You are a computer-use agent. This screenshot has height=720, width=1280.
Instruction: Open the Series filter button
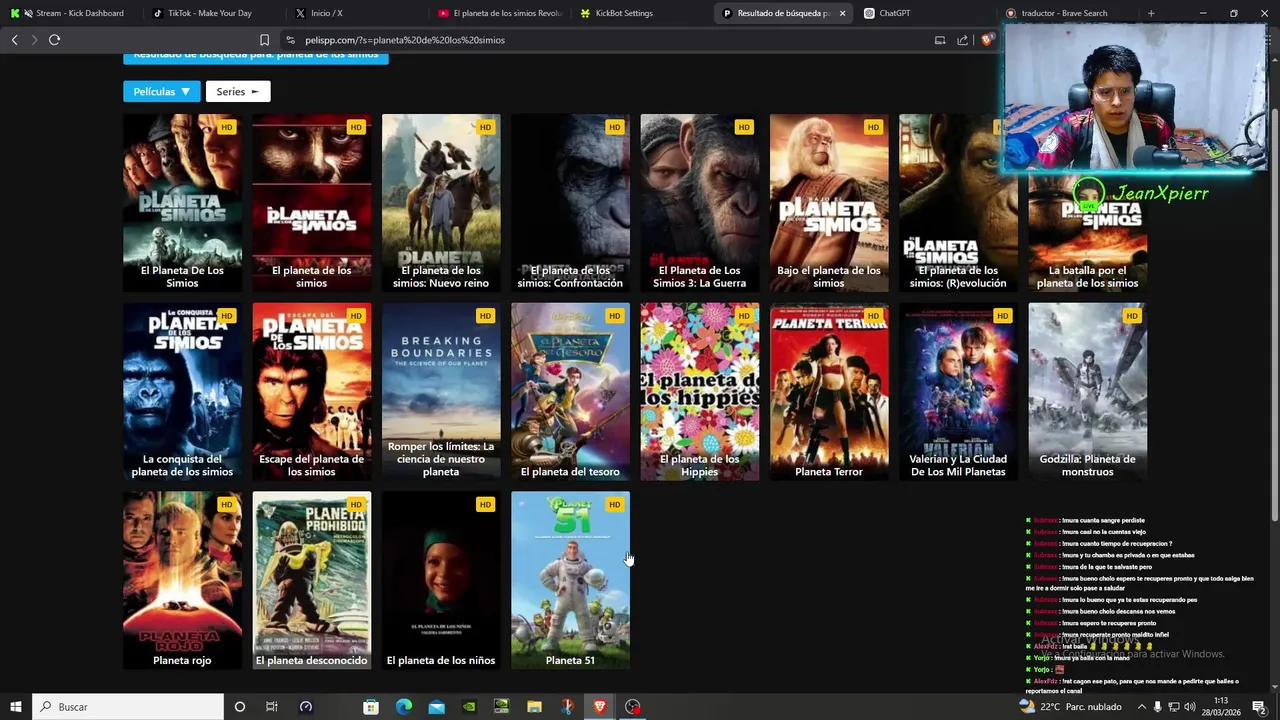[238, 91]
